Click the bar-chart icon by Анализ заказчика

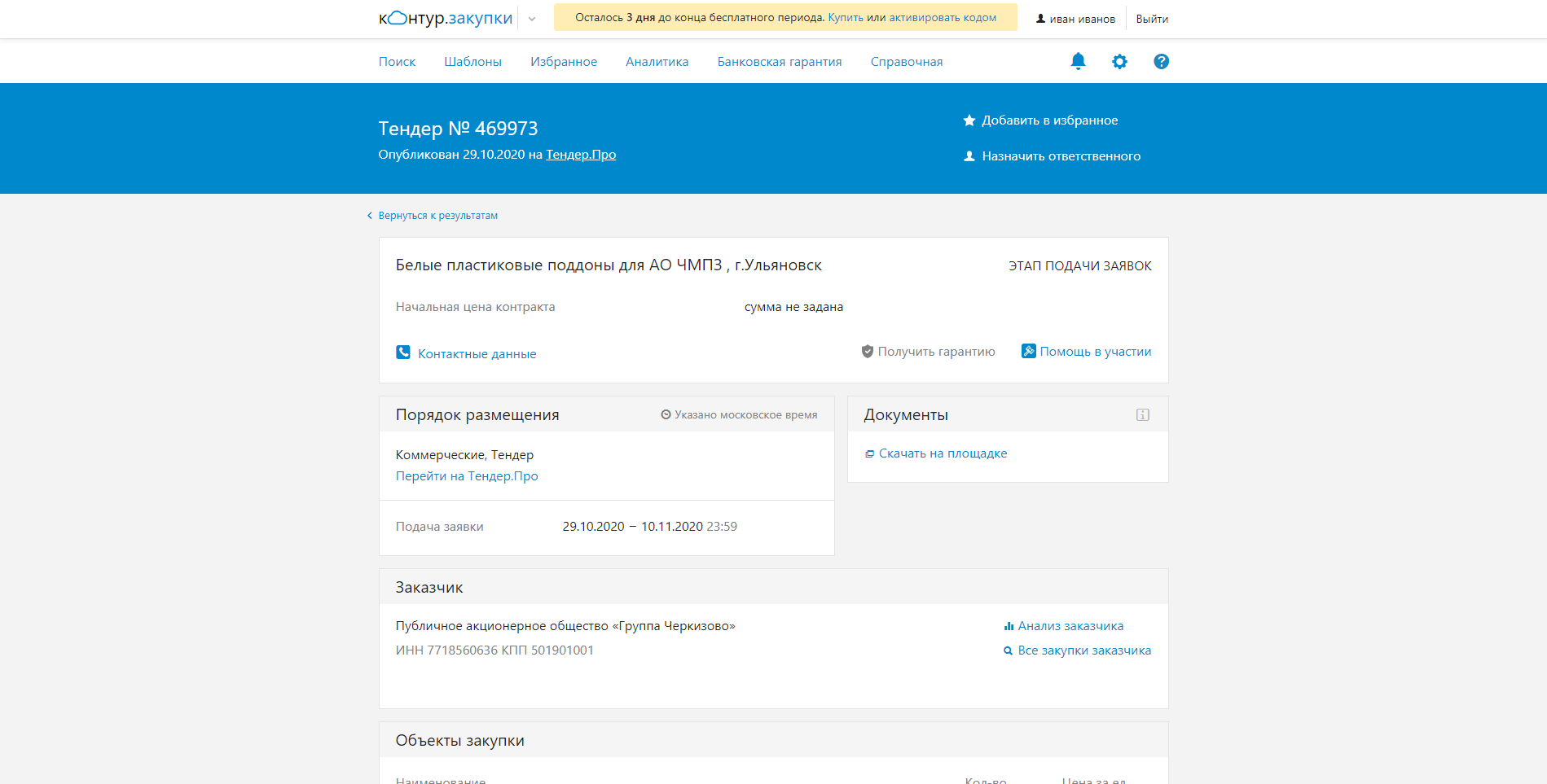pos(1009,626)
